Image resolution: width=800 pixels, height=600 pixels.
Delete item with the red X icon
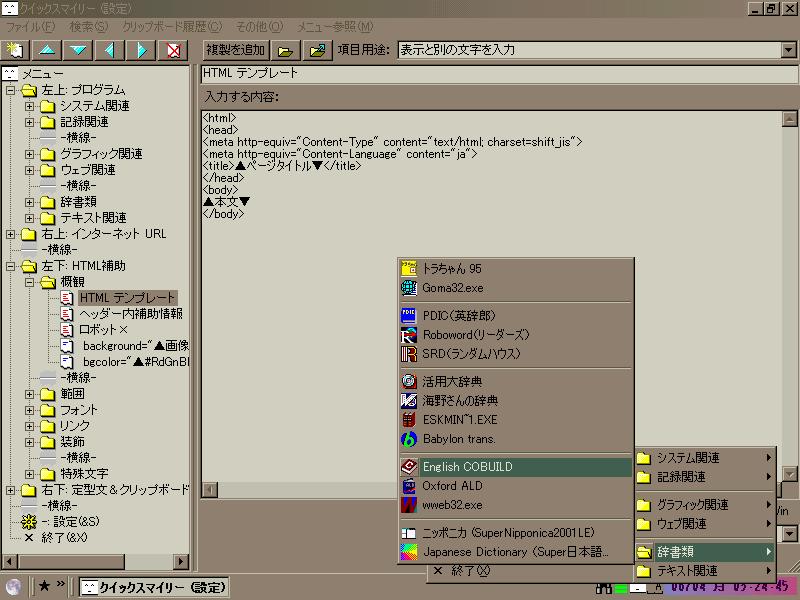point(173,50)
